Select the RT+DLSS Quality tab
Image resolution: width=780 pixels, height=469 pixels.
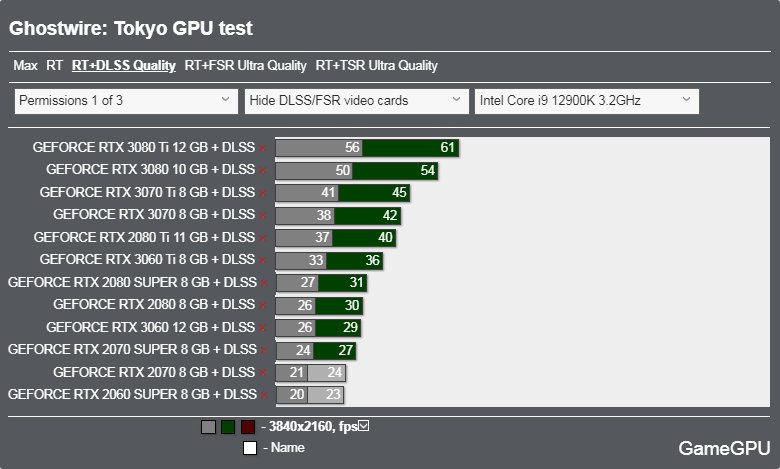coord(124,66)
